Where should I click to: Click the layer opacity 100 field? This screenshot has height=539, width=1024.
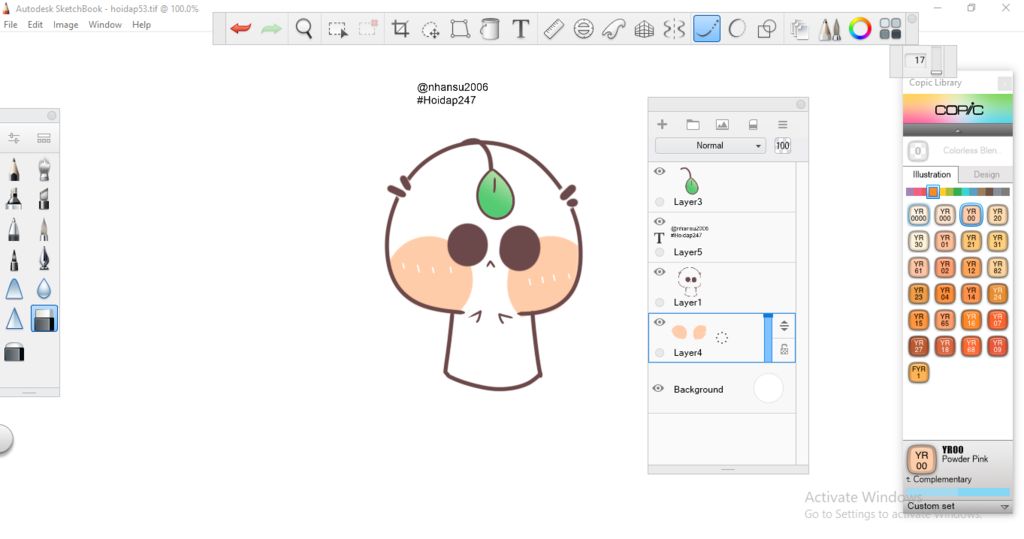(x=782, y=146)
